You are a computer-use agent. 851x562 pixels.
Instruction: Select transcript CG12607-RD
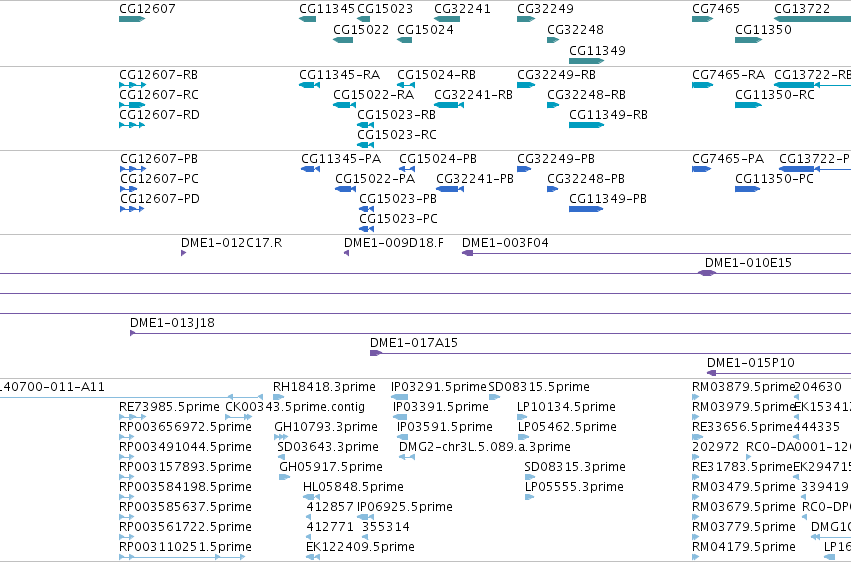click(x=132, y=125)
